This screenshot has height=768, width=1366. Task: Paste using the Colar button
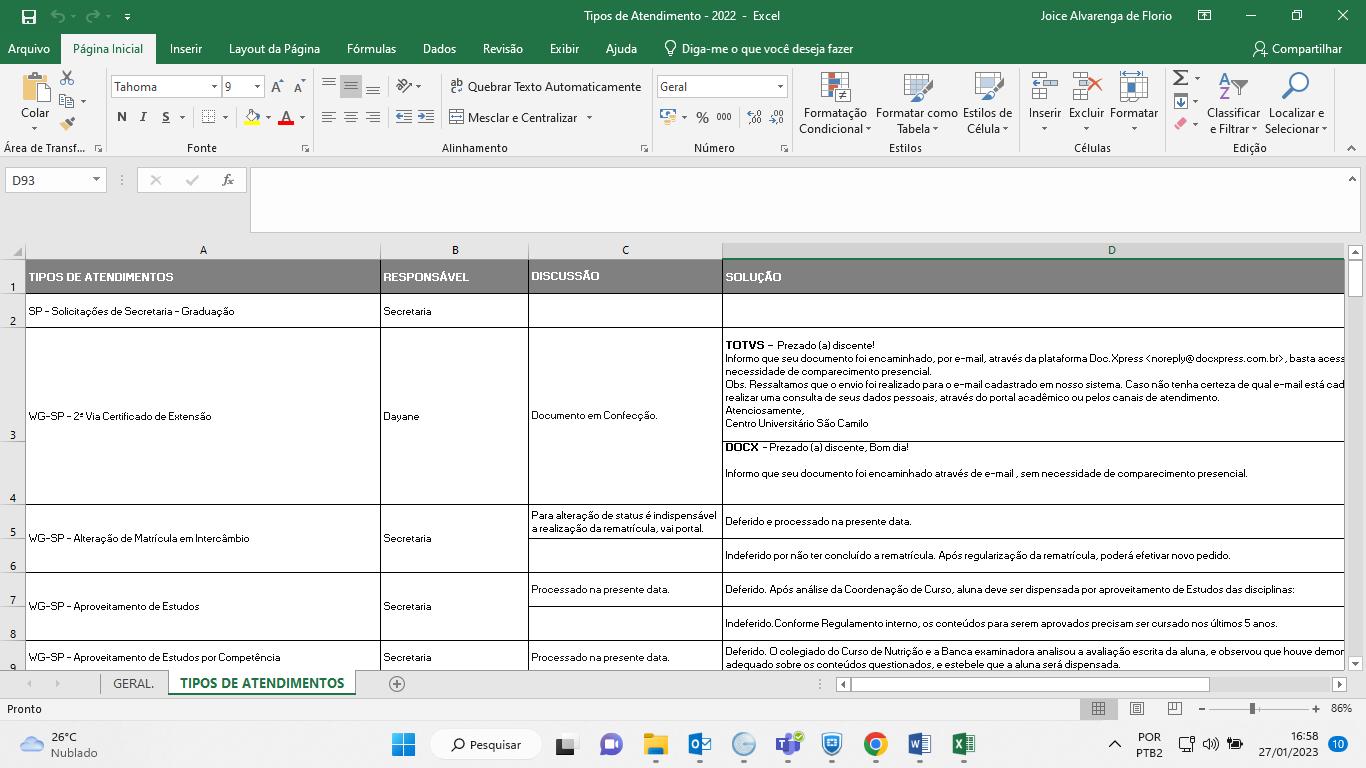(35, 96)
